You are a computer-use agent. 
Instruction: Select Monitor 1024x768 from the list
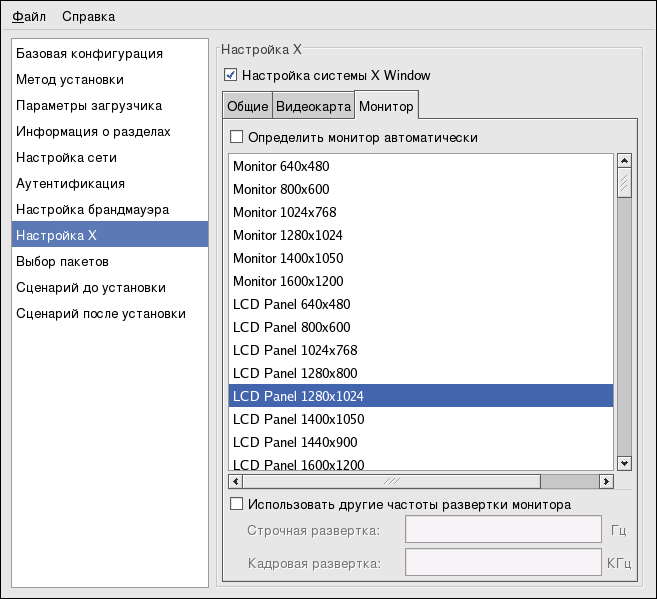(284, 212)
